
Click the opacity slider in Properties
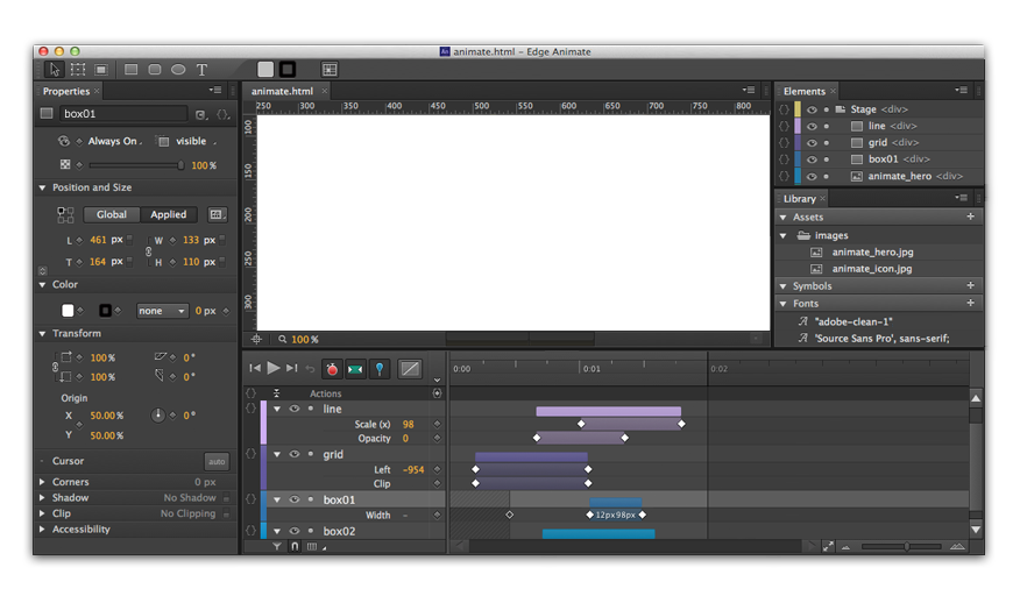tap(135, 166)
